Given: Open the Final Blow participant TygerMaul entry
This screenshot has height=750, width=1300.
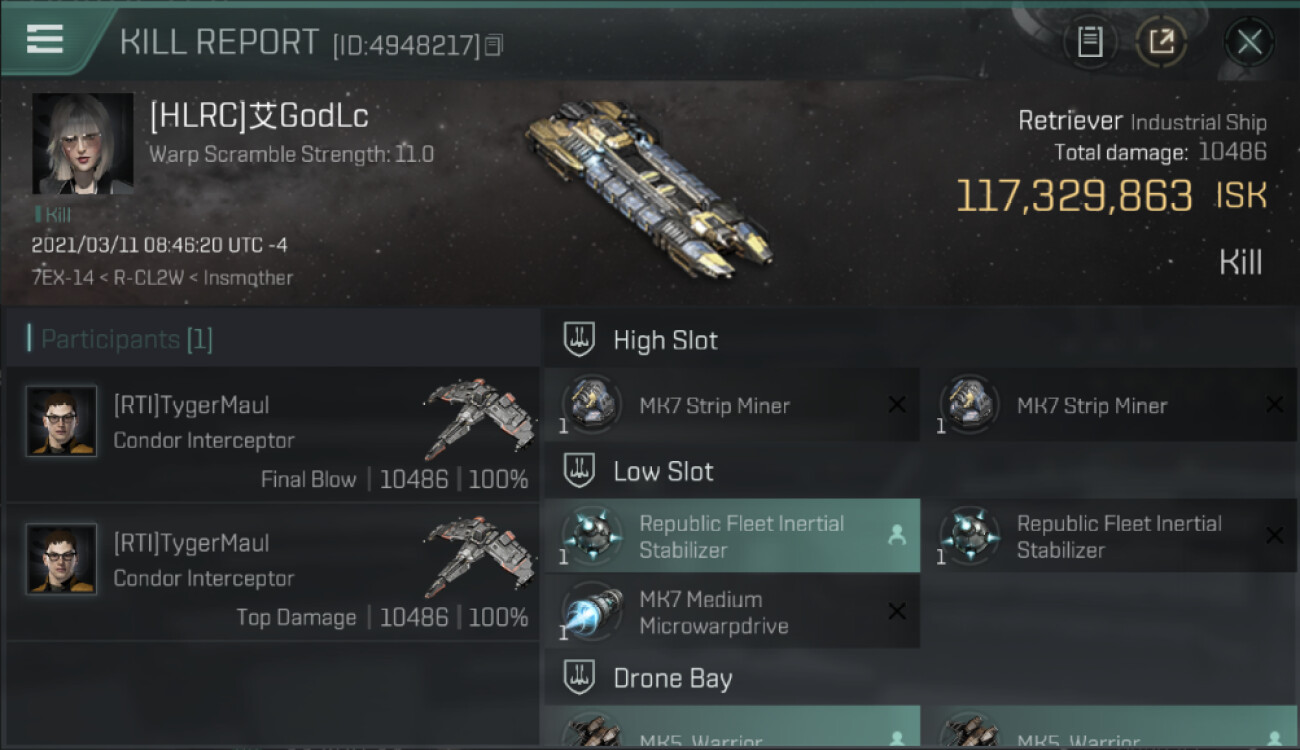Looking at the screenshot, I should point(272,434).
